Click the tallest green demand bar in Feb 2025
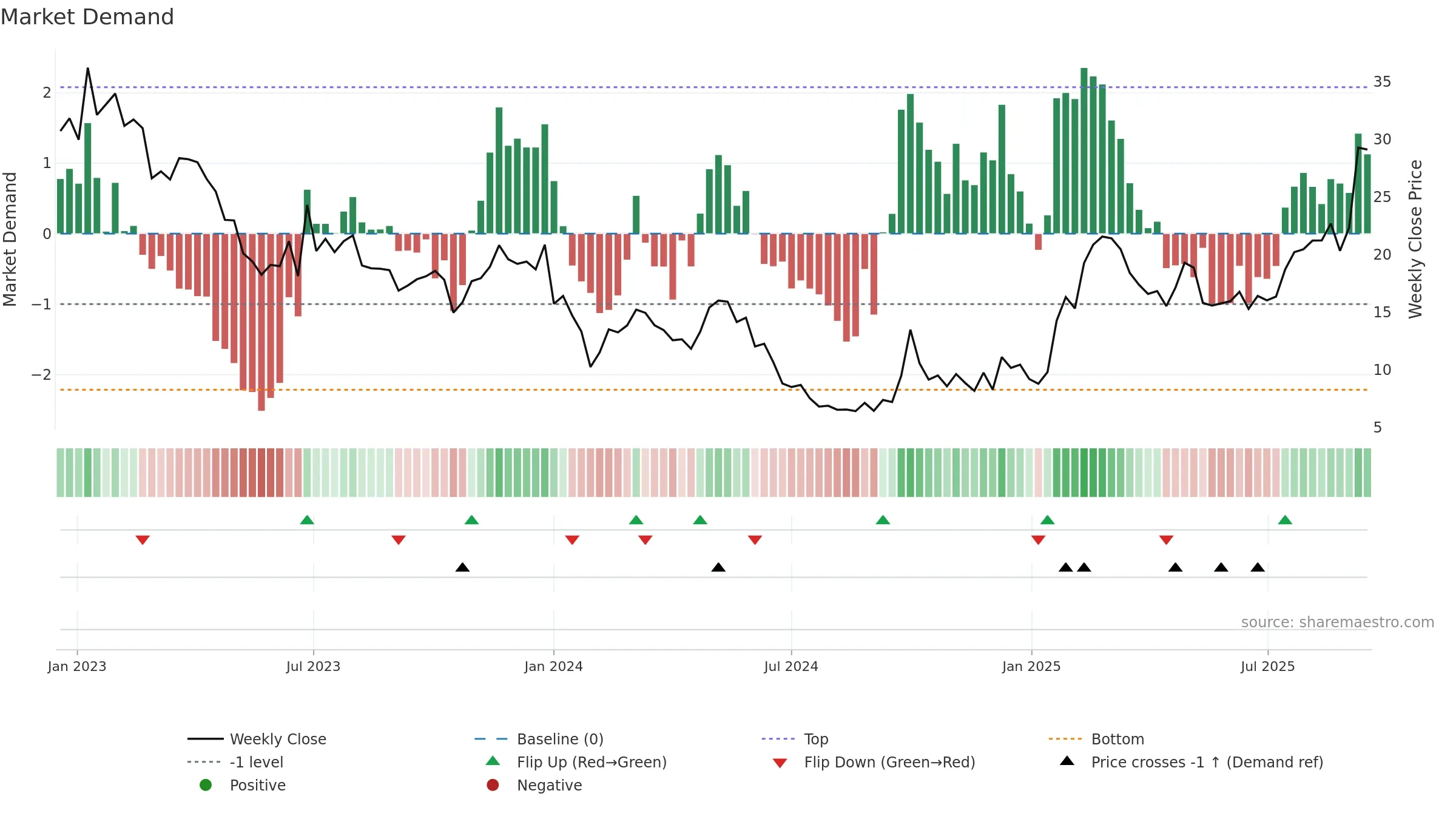This screenshot has width=1456, height=819. click(1084, 150)
